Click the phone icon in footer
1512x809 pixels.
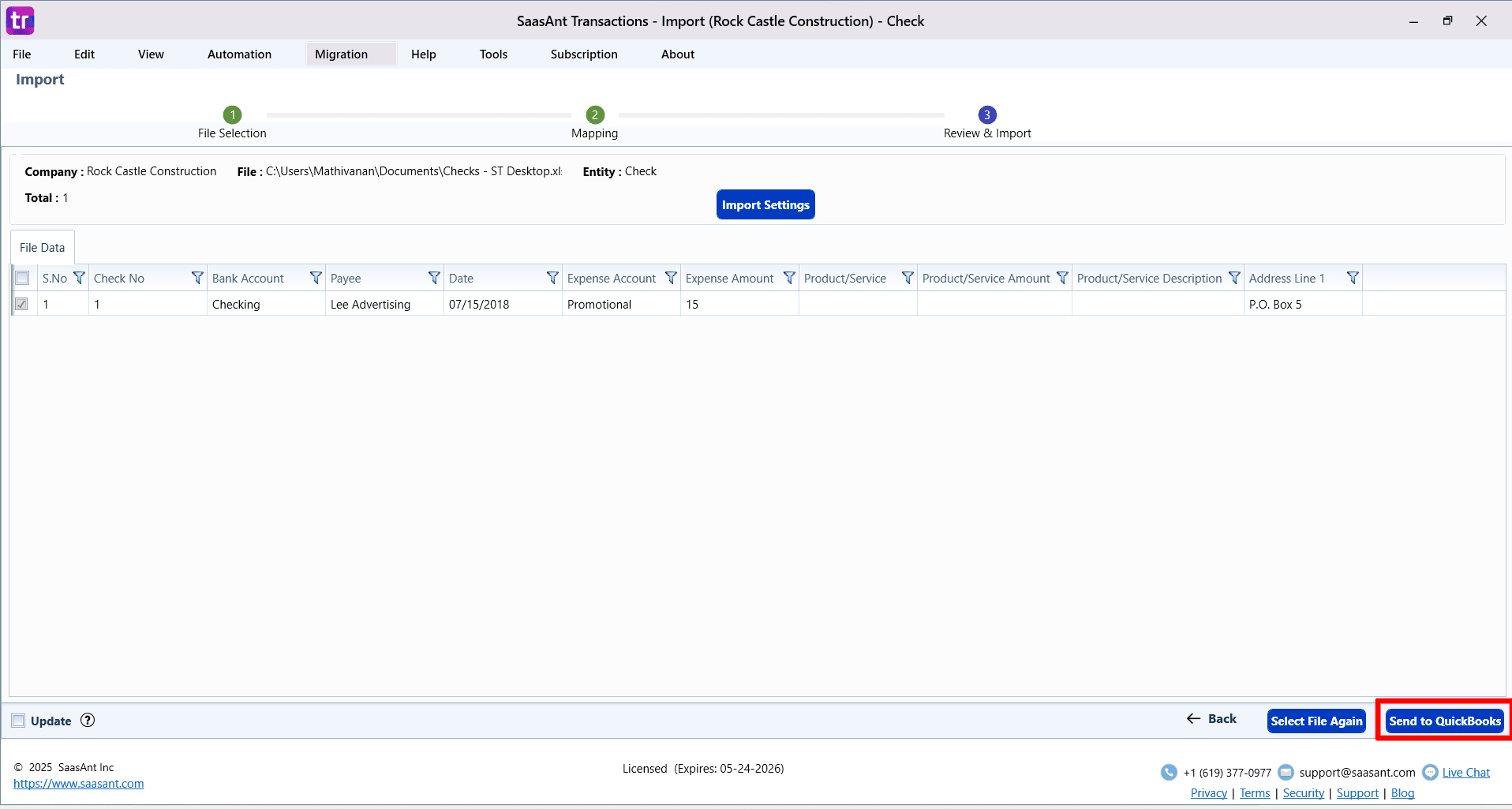point(1169,772)
